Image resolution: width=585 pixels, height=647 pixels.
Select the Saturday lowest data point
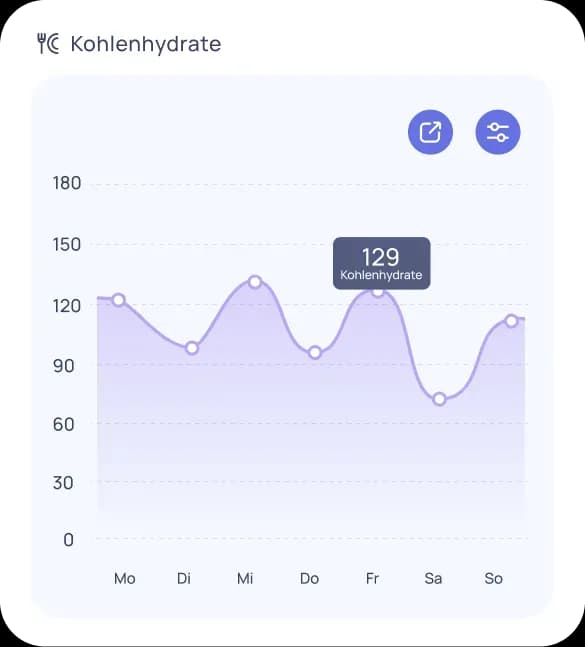coord(440,399)
